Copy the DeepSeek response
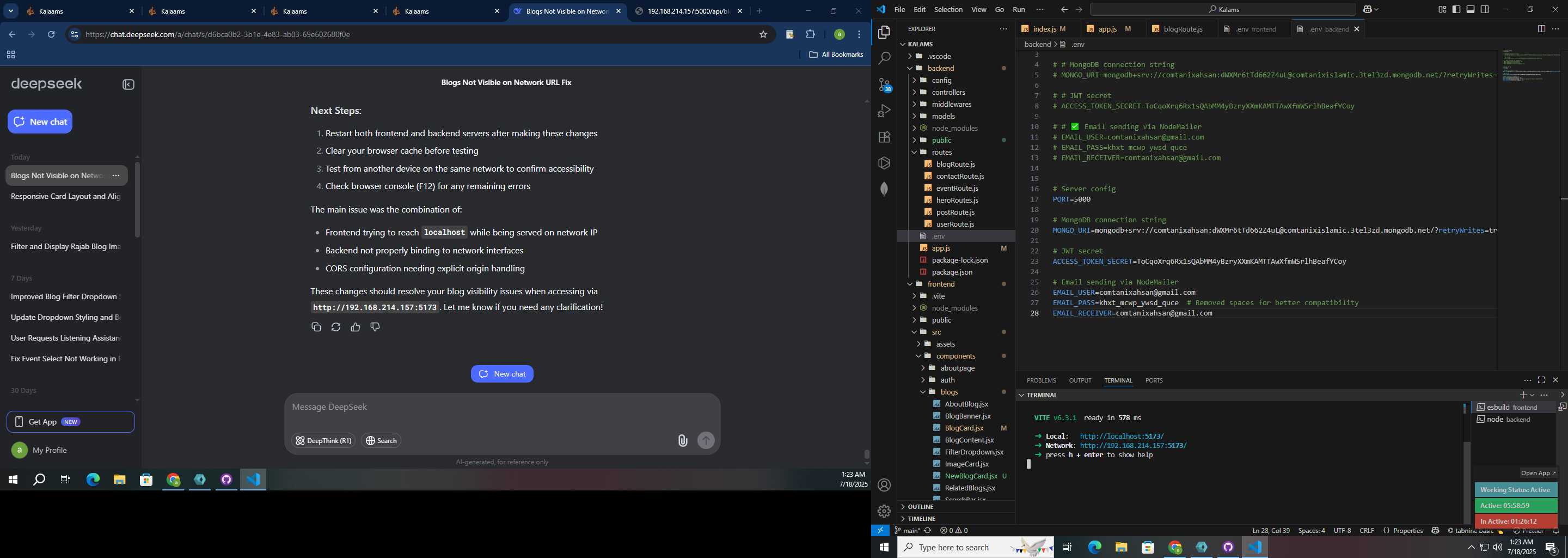Screen dimensions: 1568x558 [x=316, y=327]
